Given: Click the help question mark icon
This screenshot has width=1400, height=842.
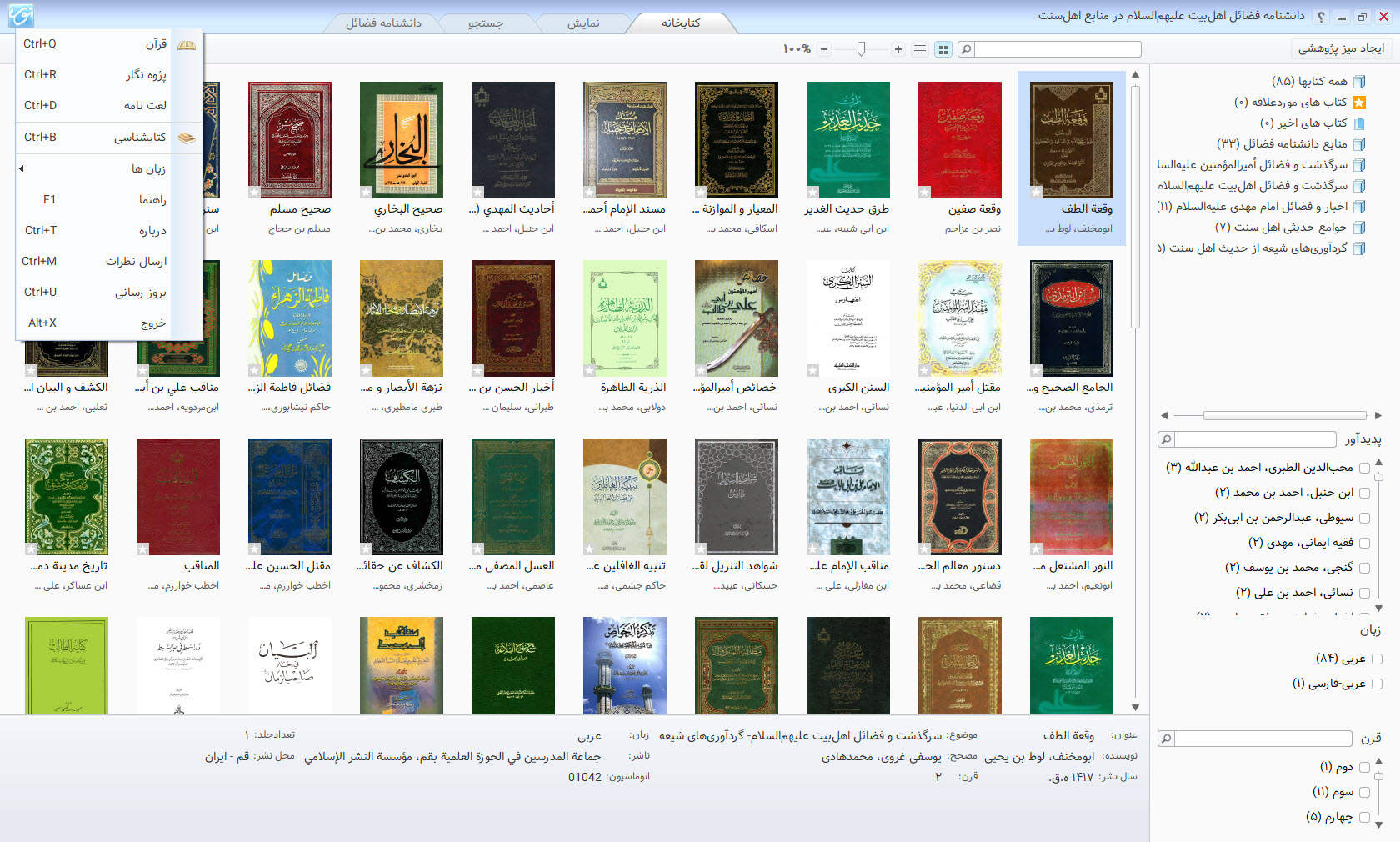Looking at the screenshot, I should [1320, 17].
